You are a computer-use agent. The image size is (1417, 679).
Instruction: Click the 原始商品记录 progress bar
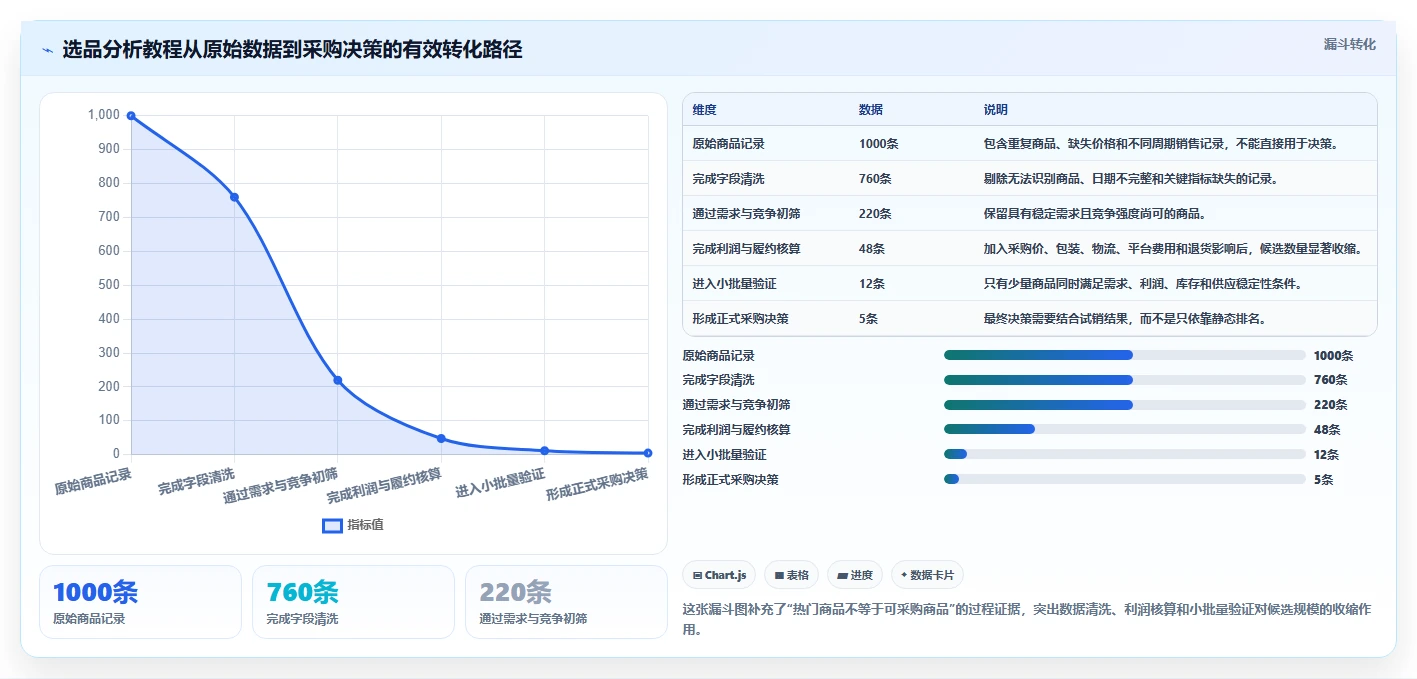1125,355
